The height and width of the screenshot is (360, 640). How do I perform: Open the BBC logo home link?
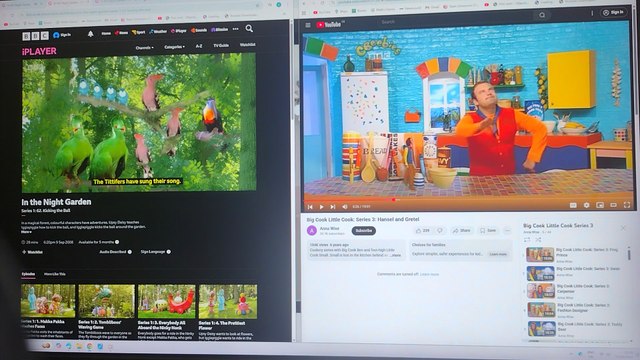pyautogui.click(x=36, y=36)
